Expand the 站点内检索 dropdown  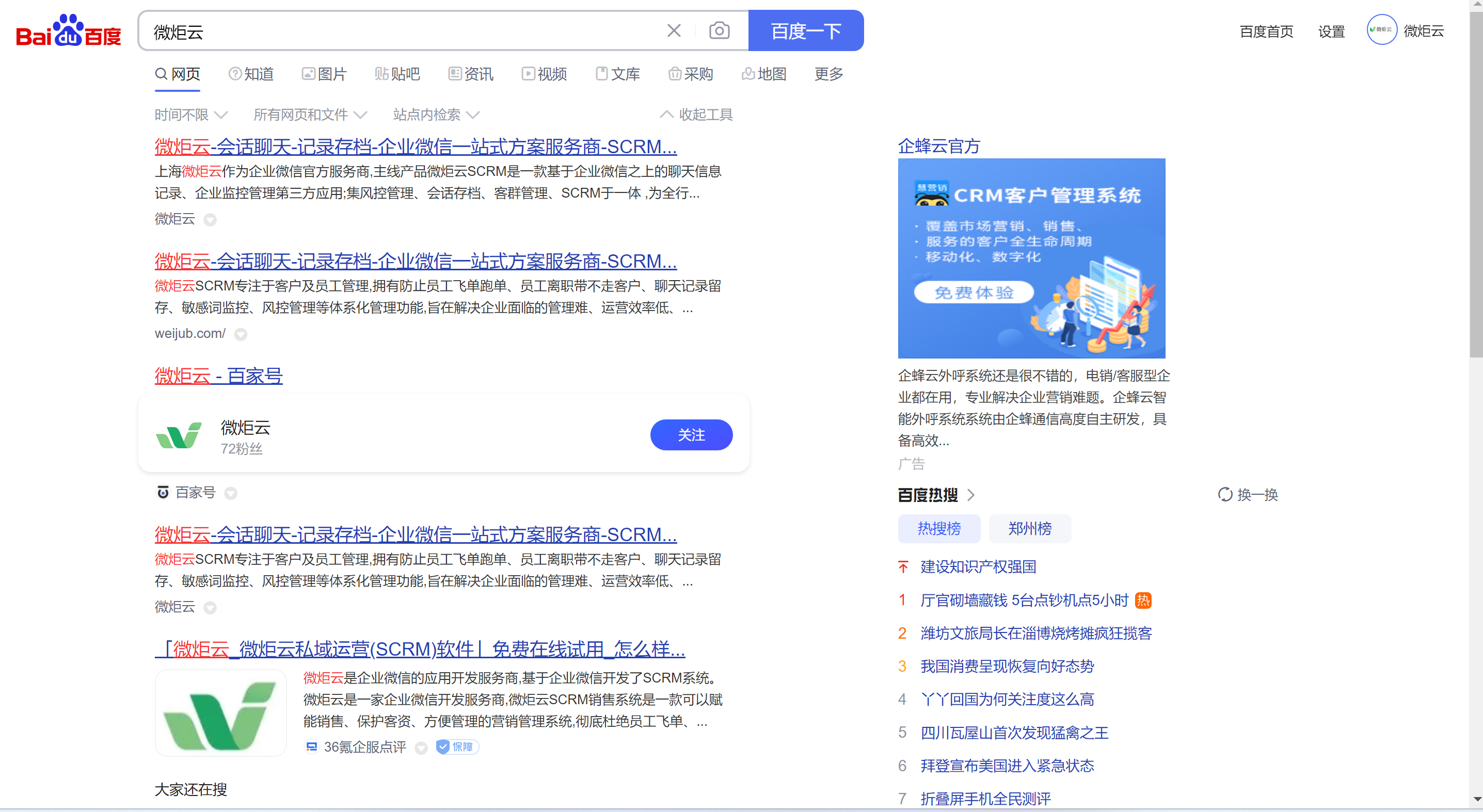click(436, 115)
